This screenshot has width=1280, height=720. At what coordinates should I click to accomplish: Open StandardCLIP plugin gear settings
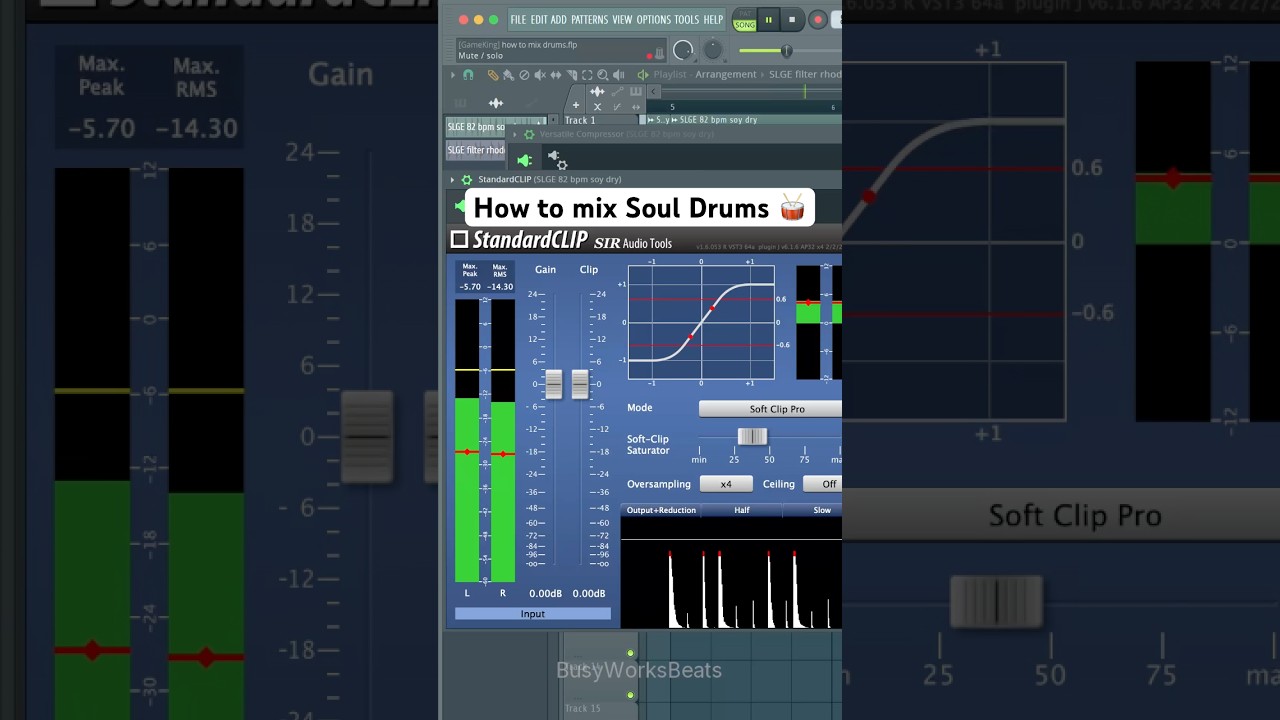tap(466, 180)
